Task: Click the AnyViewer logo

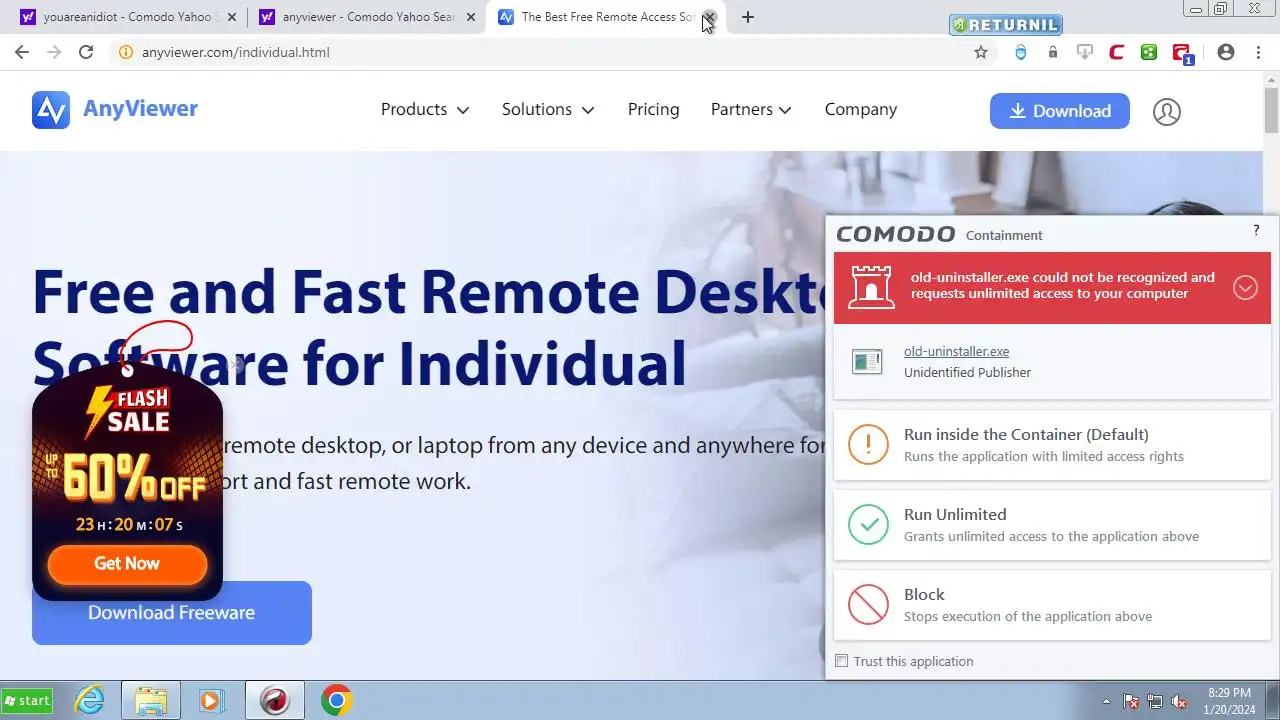Action: [x=115, y=110]
